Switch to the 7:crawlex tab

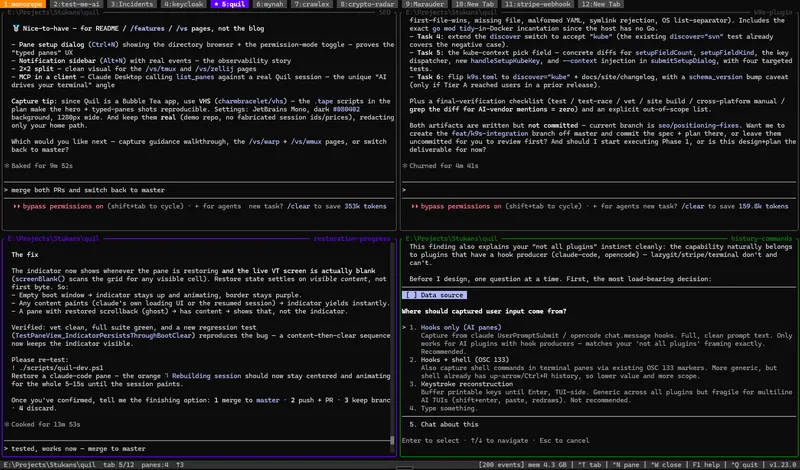[311, 4]
